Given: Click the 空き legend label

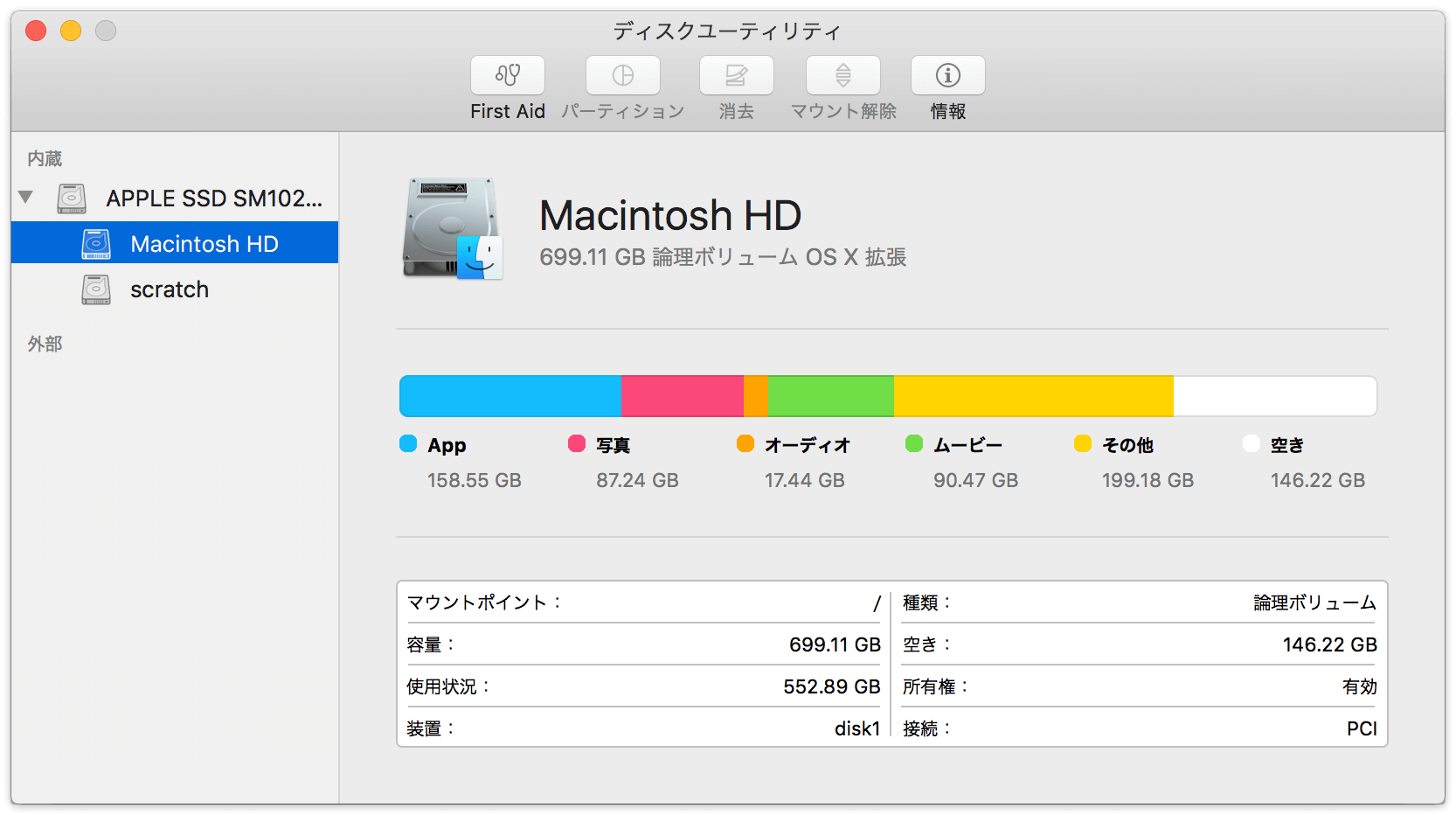Looking at the screenshot, I should 1287,445.
